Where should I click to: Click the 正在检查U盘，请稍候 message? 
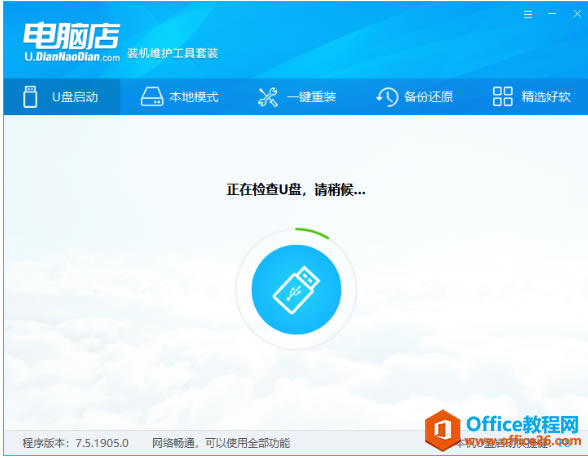point(296,190)
